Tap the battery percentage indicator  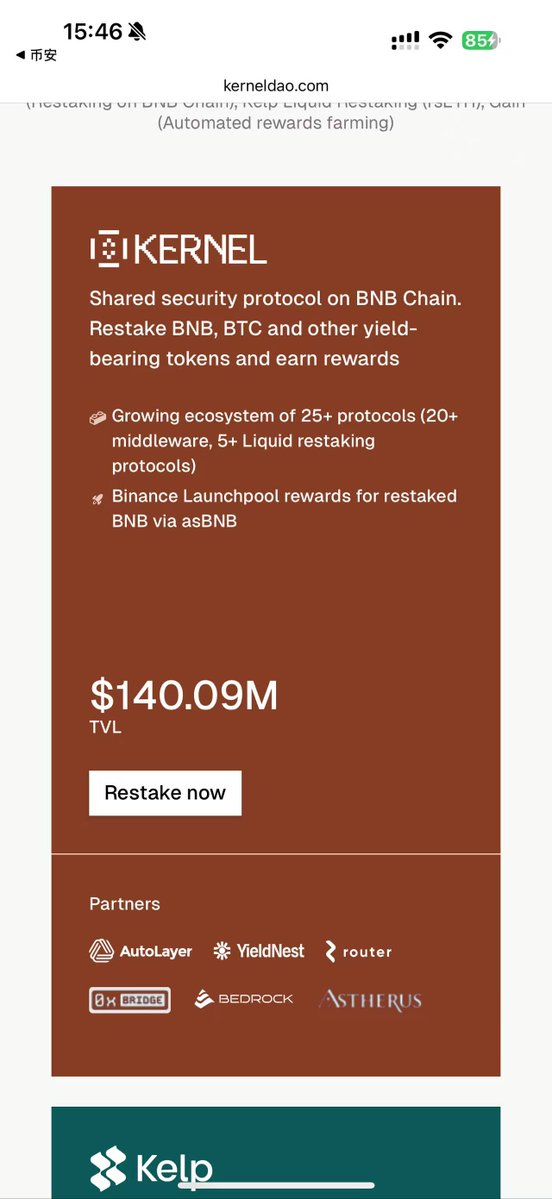(x=480, y=40)
